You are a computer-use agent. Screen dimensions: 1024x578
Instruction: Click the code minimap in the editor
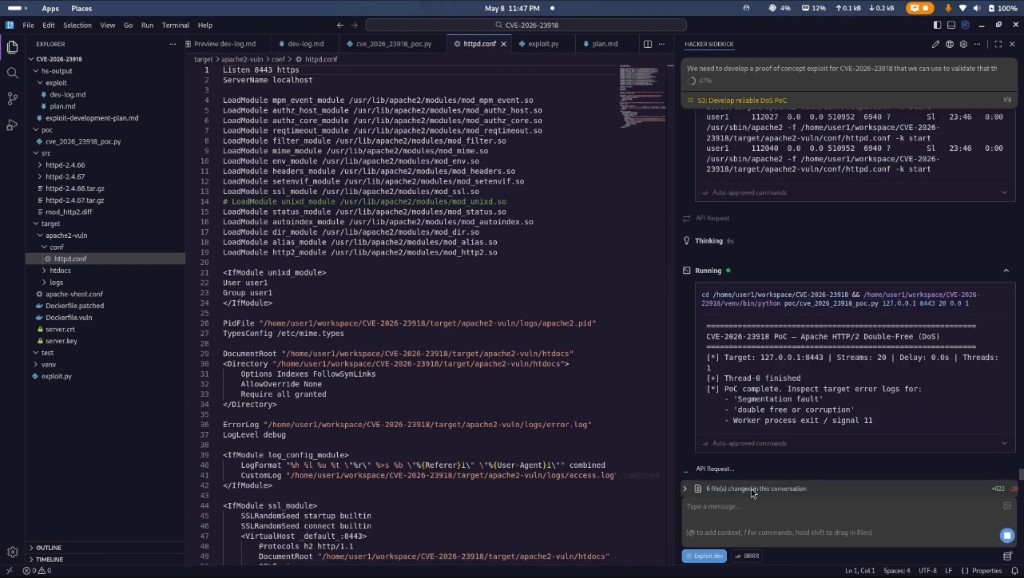tap(642, 96)
